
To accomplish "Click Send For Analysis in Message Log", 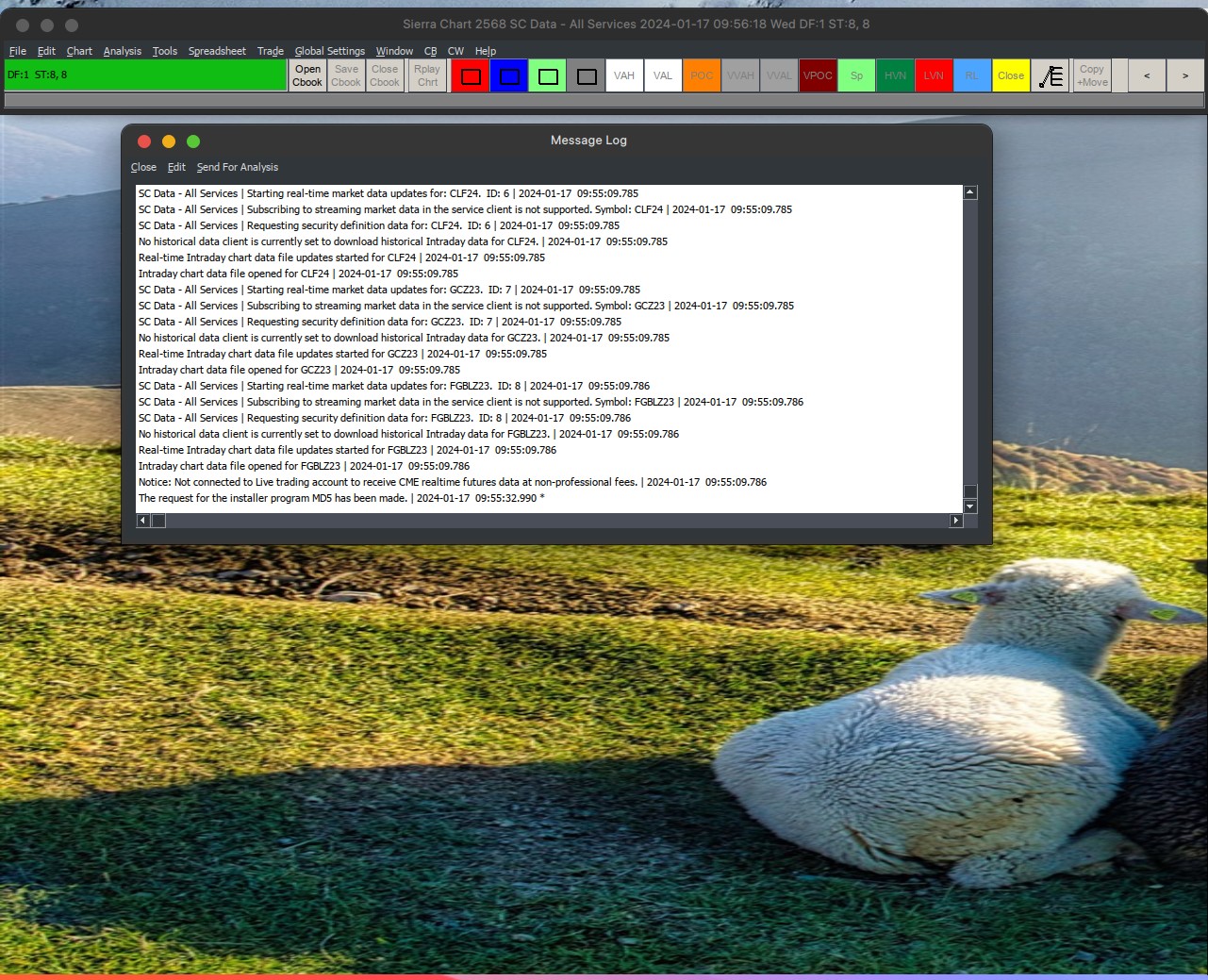I will pyautogui.click(x=238, y=167).
